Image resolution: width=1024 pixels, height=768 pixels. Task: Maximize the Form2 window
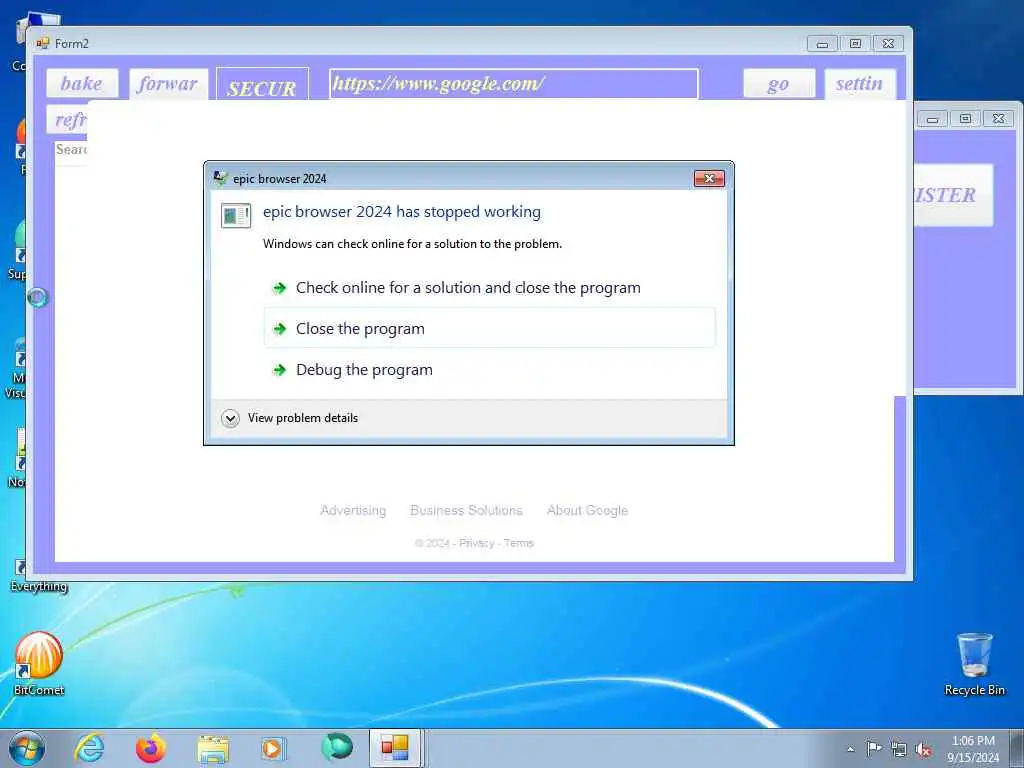click(856, 44)
